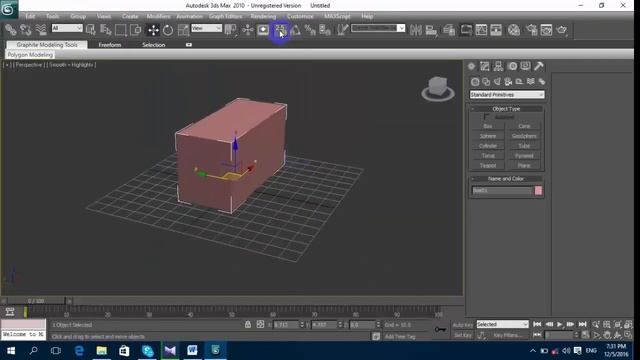The height and width of the screenshot is (360, 640).
Task: Toggle the Snaps Toggle button
Action: tap(280, 30)
